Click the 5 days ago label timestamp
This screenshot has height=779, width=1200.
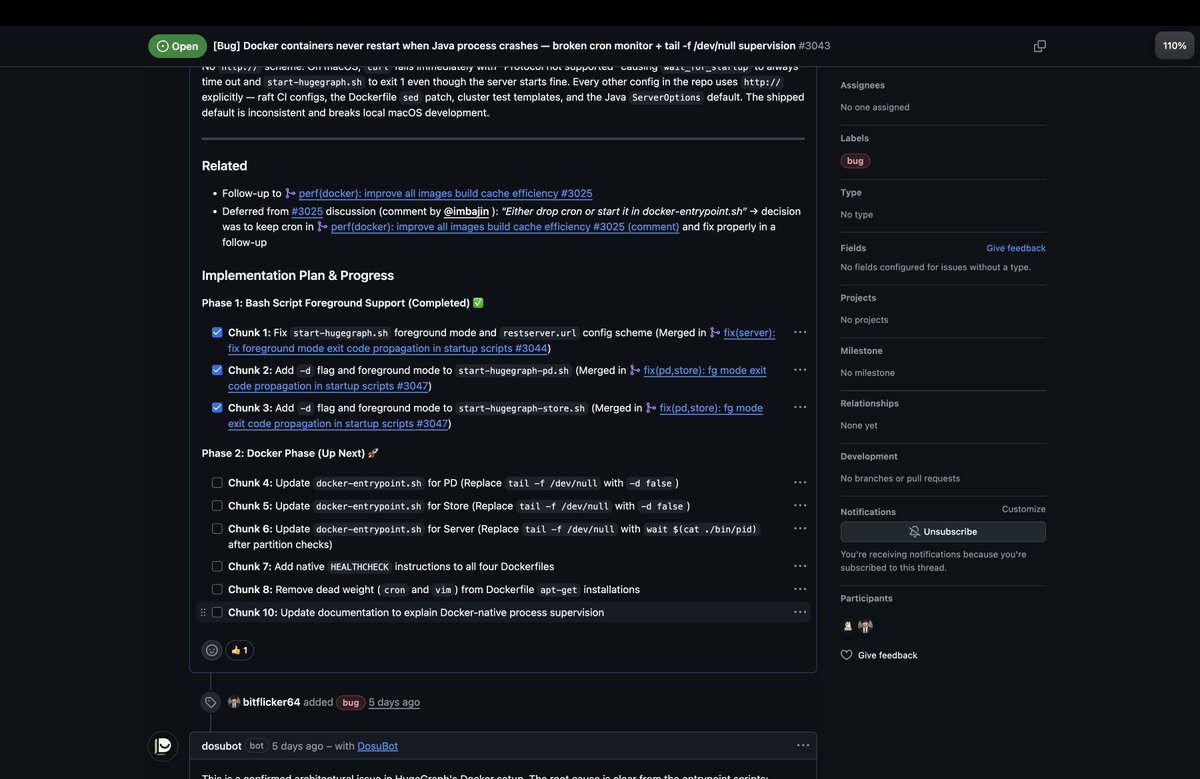pos(394,702)
